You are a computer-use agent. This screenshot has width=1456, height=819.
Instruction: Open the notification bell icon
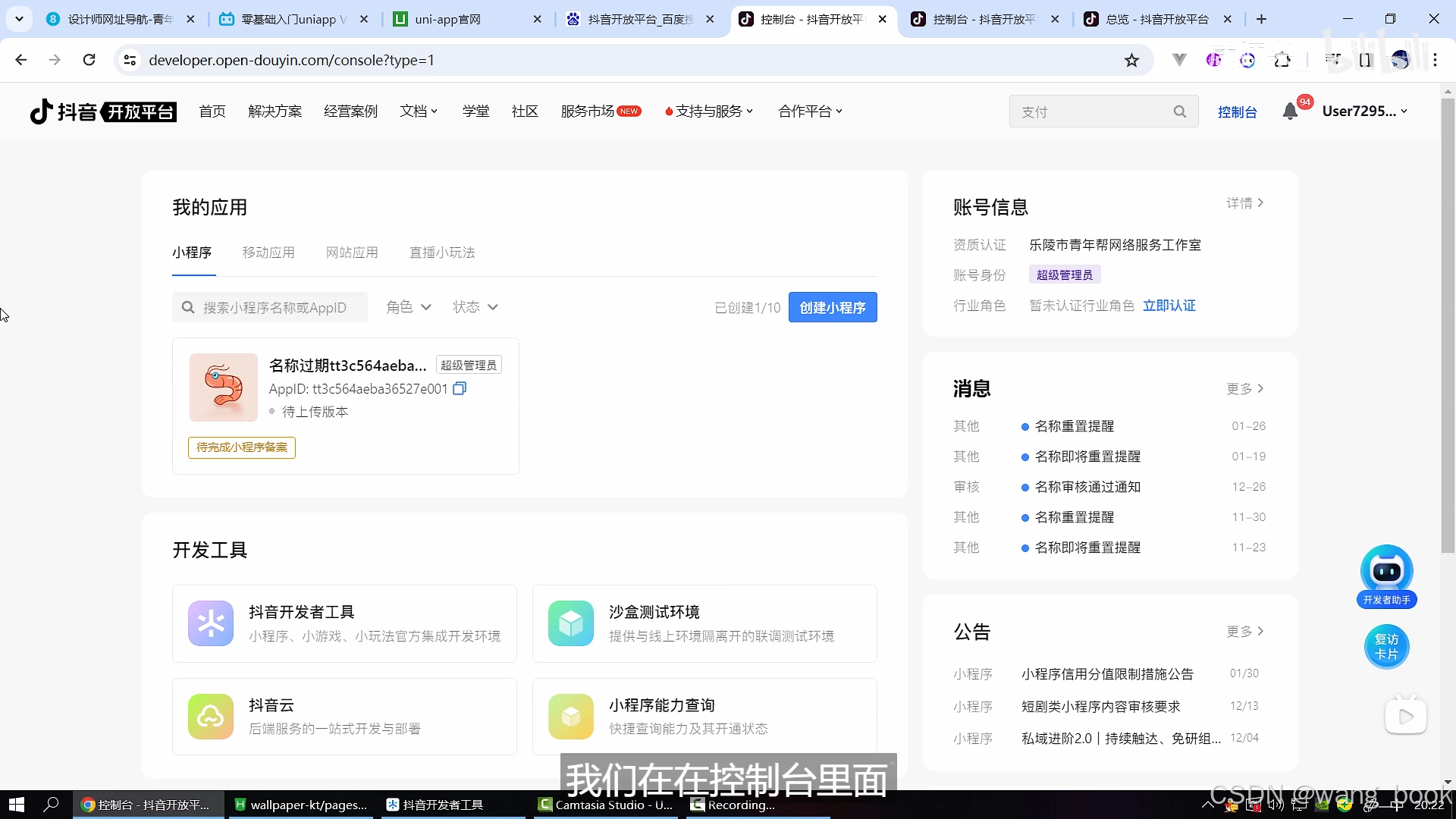coord(1290,111)
